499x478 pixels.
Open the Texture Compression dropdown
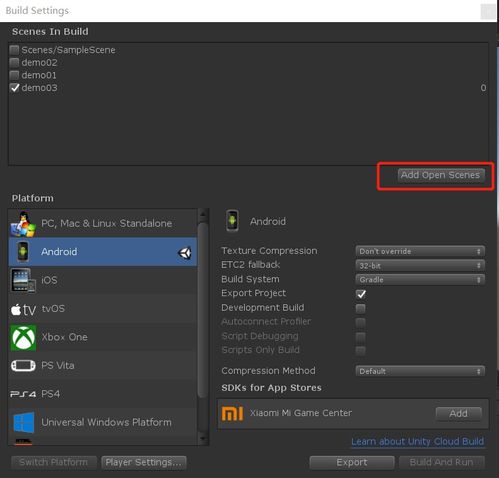tap(420, 251)
